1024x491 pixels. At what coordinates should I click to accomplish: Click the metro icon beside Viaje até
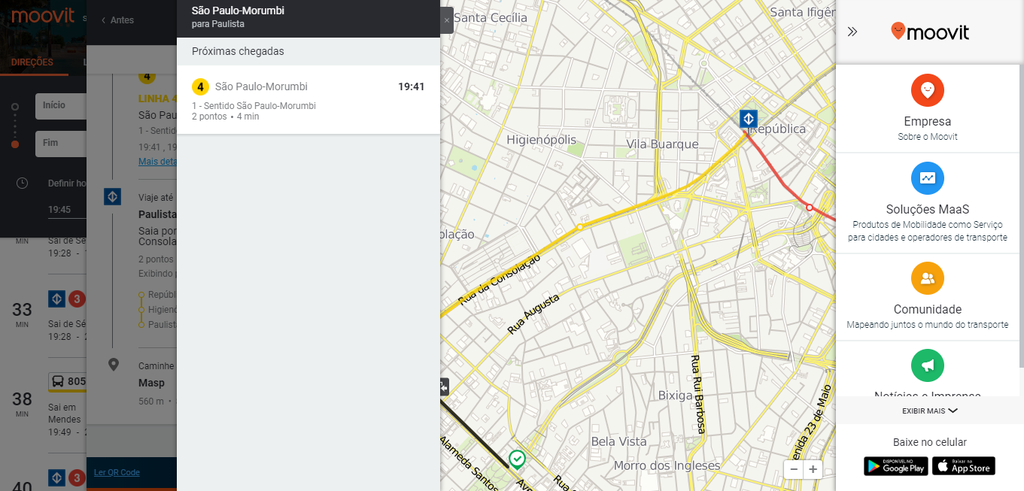(112, 197)
